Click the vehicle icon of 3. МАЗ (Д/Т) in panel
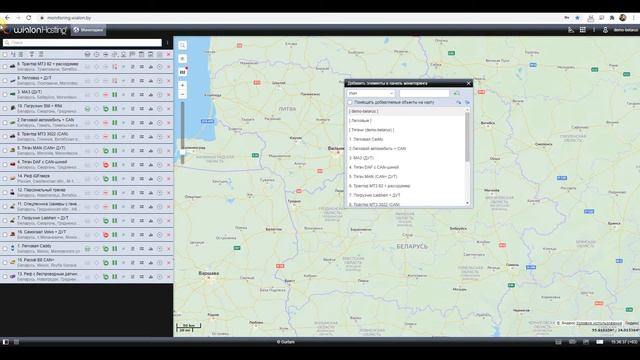The image size is (640, 360). pos(13,94)
